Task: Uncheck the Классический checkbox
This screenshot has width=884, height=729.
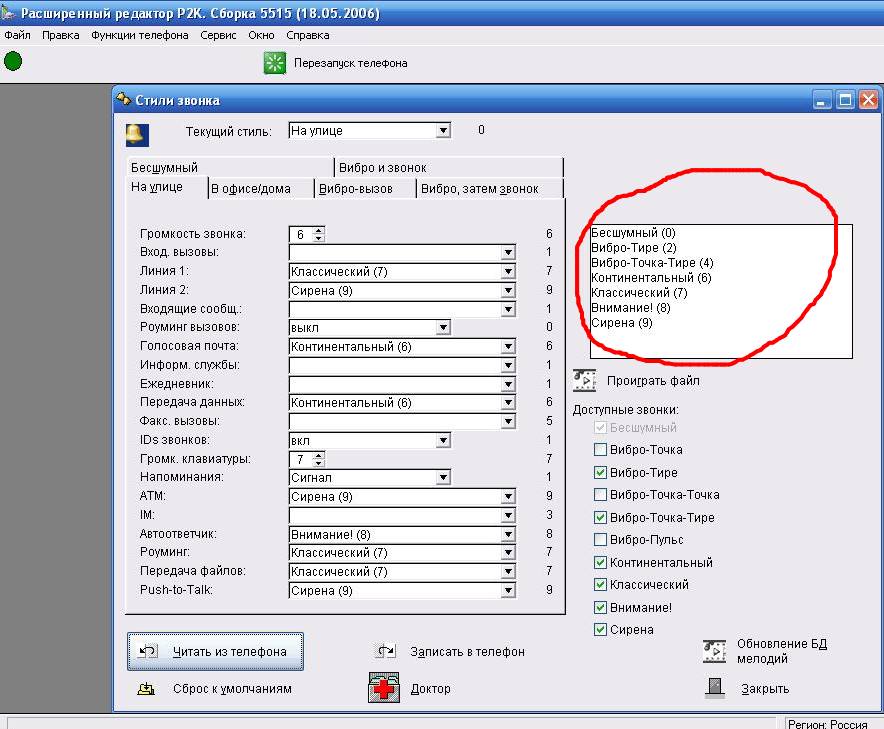Action: point(600,584)
